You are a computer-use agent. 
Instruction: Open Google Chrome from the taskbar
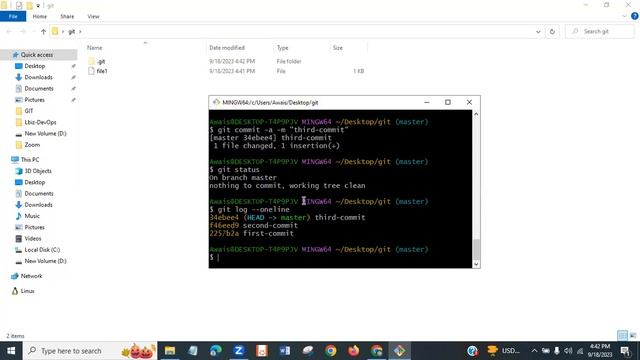331,351
